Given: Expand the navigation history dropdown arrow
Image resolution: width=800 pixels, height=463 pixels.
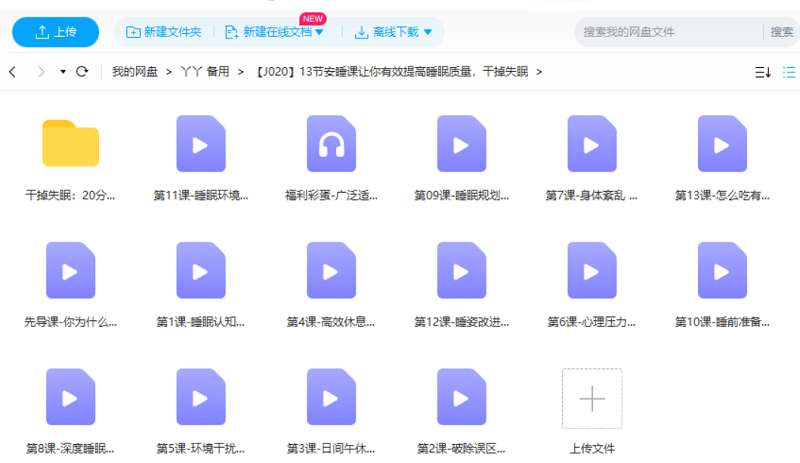Looking at the screenshot, I should [62, 72].
